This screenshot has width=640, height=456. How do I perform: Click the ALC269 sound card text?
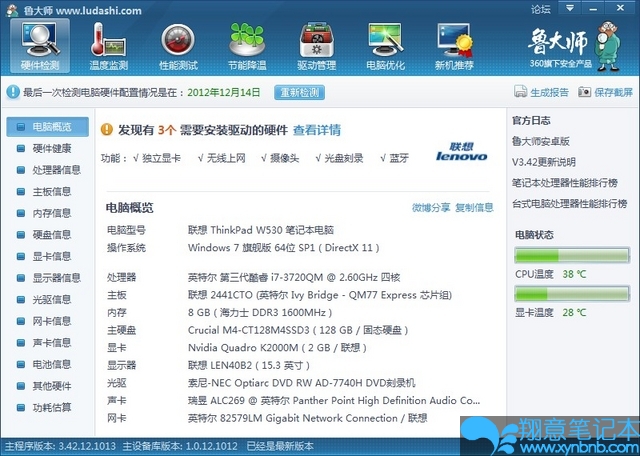(334, 401)
